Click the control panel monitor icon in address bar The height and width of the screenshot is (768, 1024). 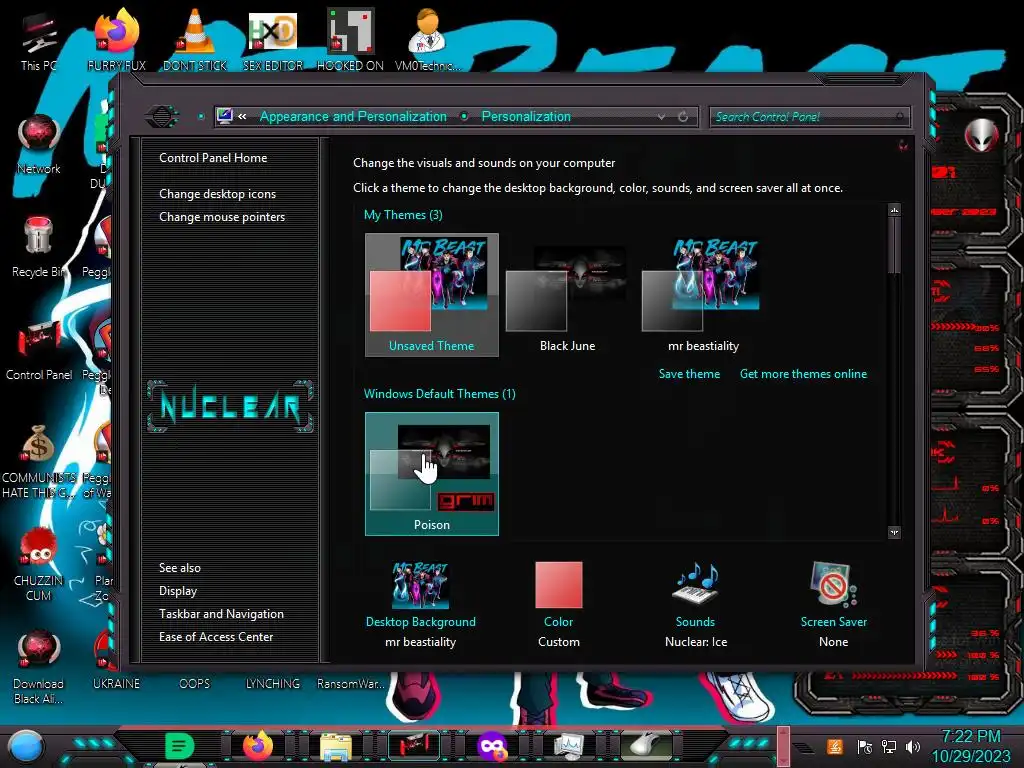coord(225,116)
